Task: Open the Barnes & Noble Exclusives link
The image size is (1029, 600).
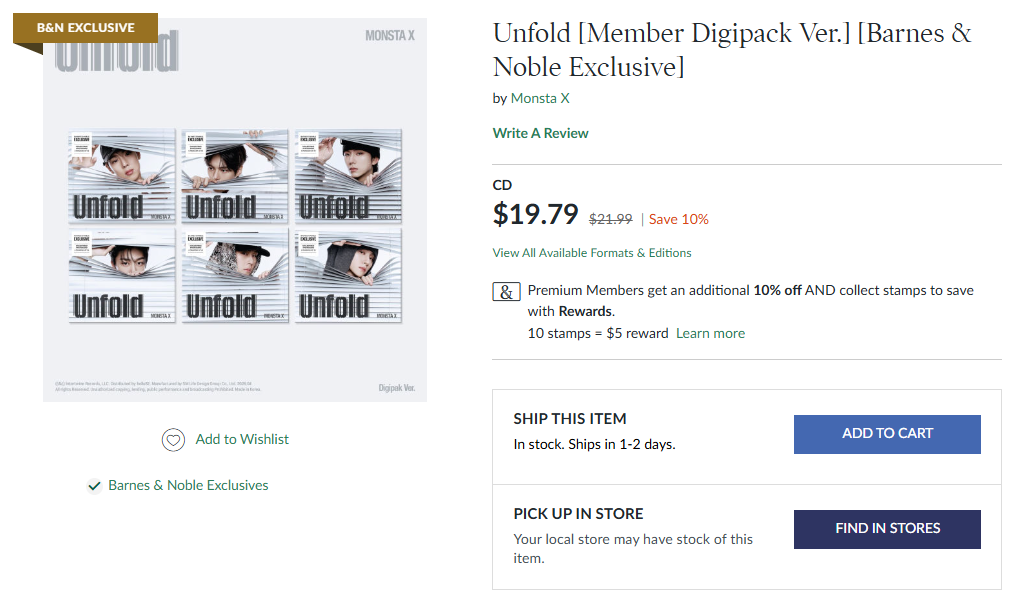Action: (188, 486)
